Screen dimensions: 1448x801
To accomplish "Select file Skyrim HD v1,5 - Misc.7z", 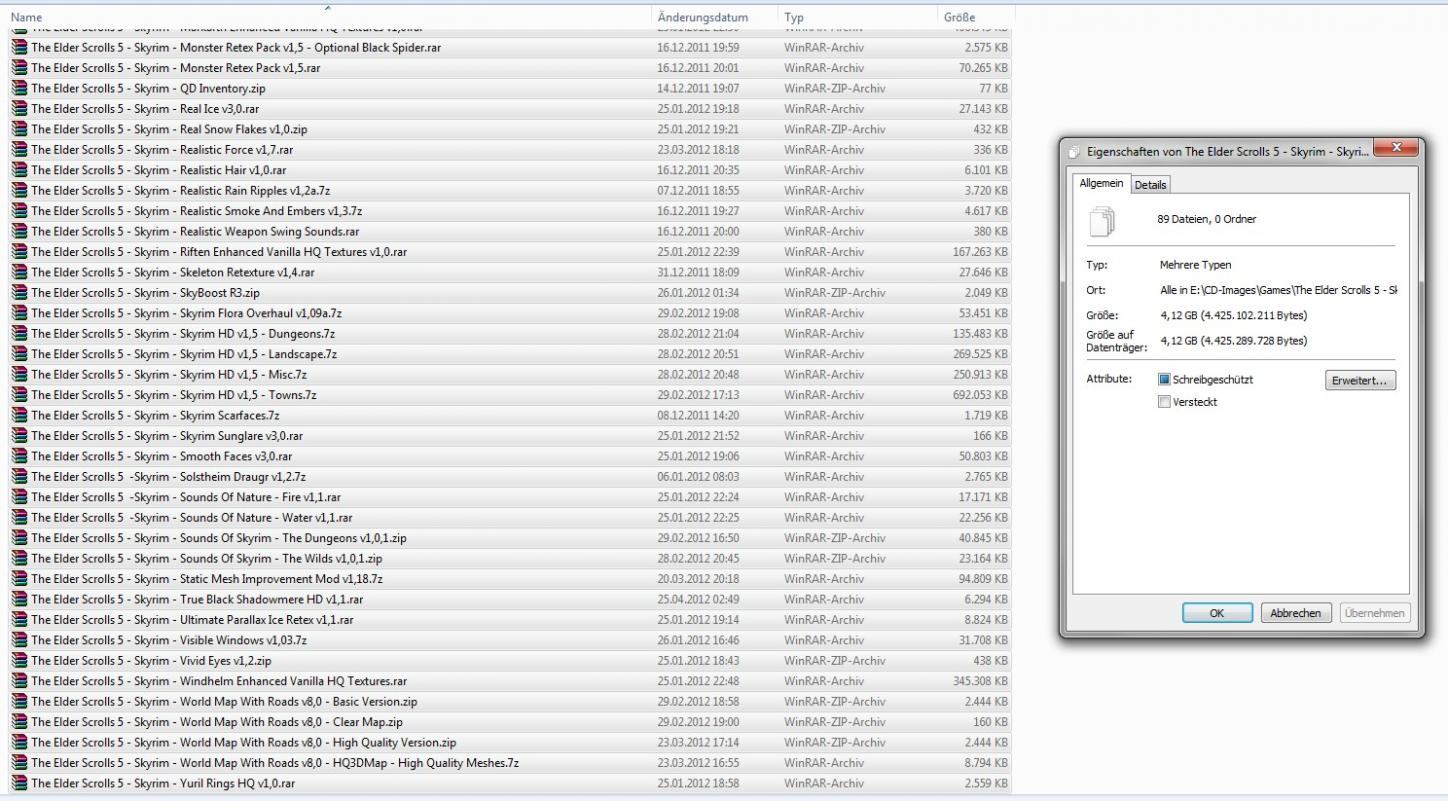I will pyautogui.click(x=510, y=375).
